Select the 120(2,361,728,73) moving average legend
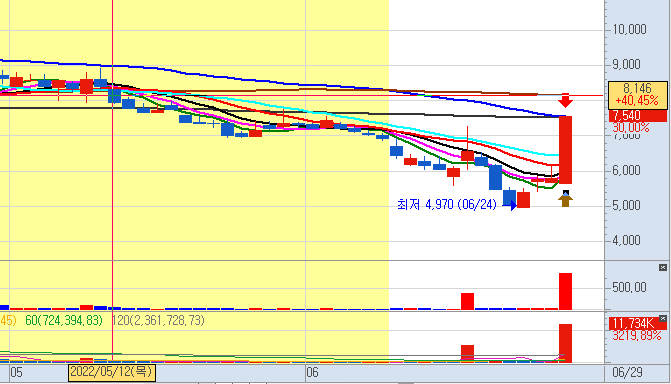This screenshot has width=671, height=384. pyautogui.click(x=158, y=320)
